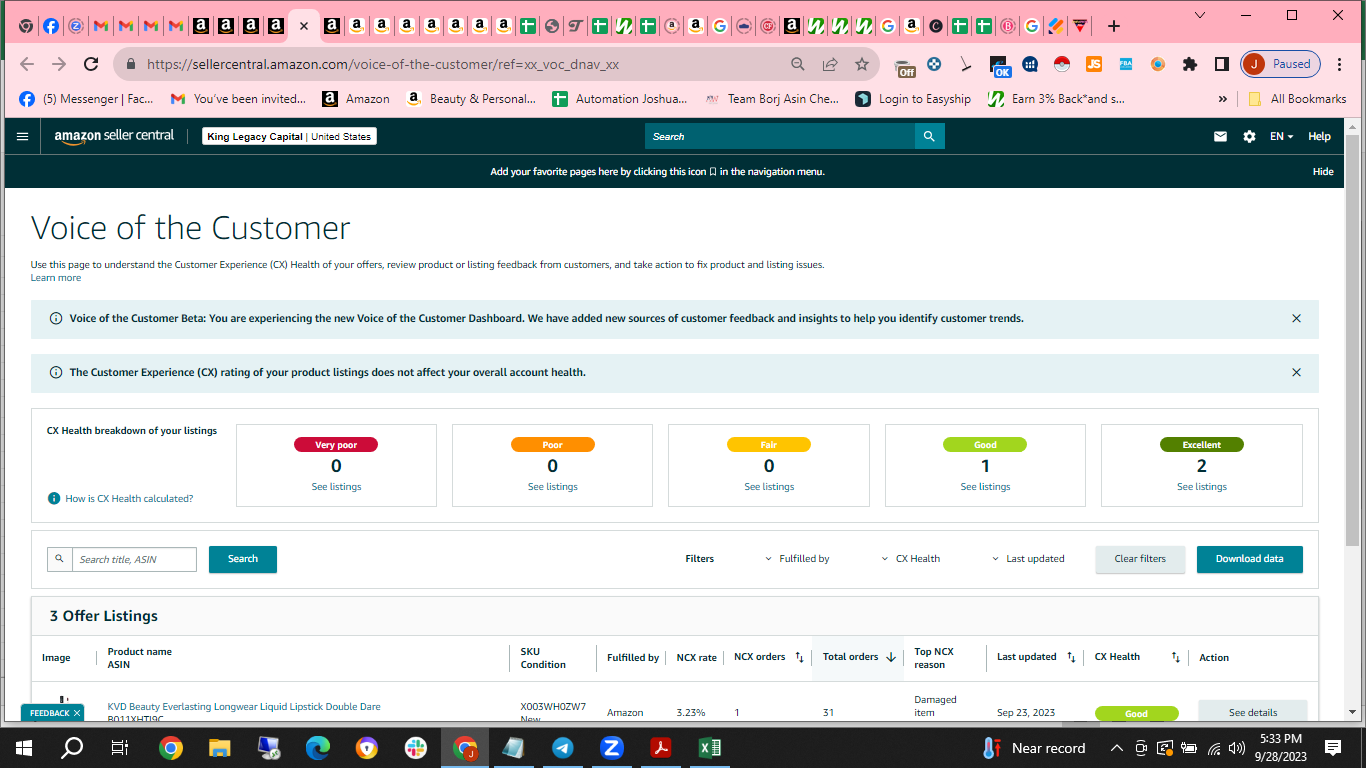Open Slack from the taskbar
Viewport: 1366px width, 768px height.
(415, 747)
